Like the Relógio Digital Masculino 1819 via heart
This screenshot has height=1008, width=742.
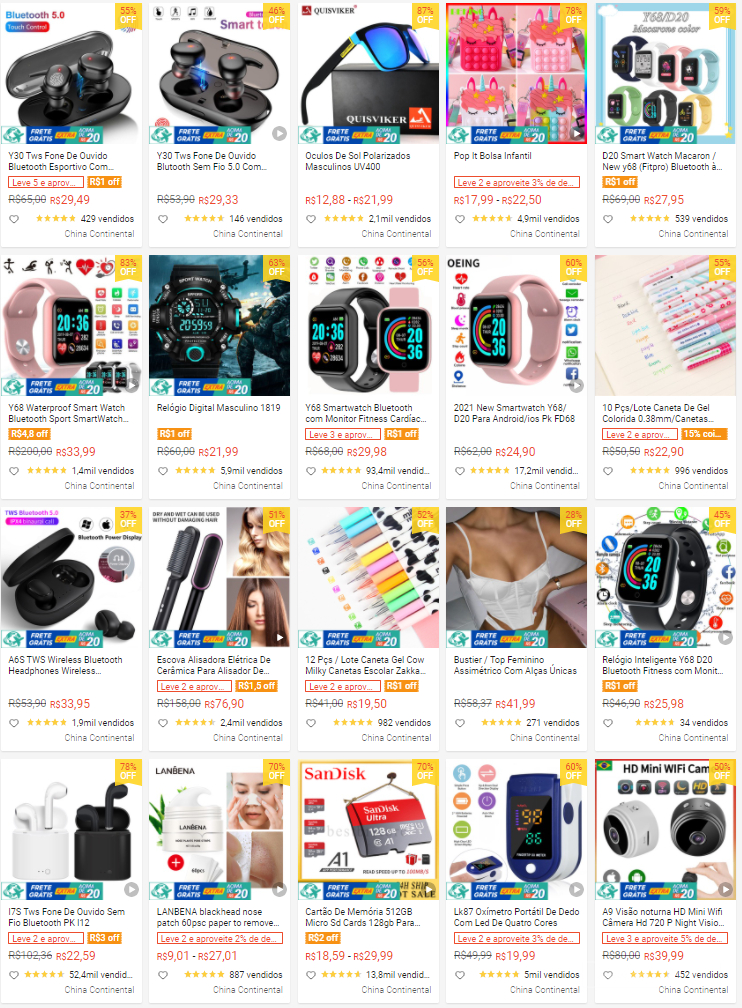tap(163, 471)
